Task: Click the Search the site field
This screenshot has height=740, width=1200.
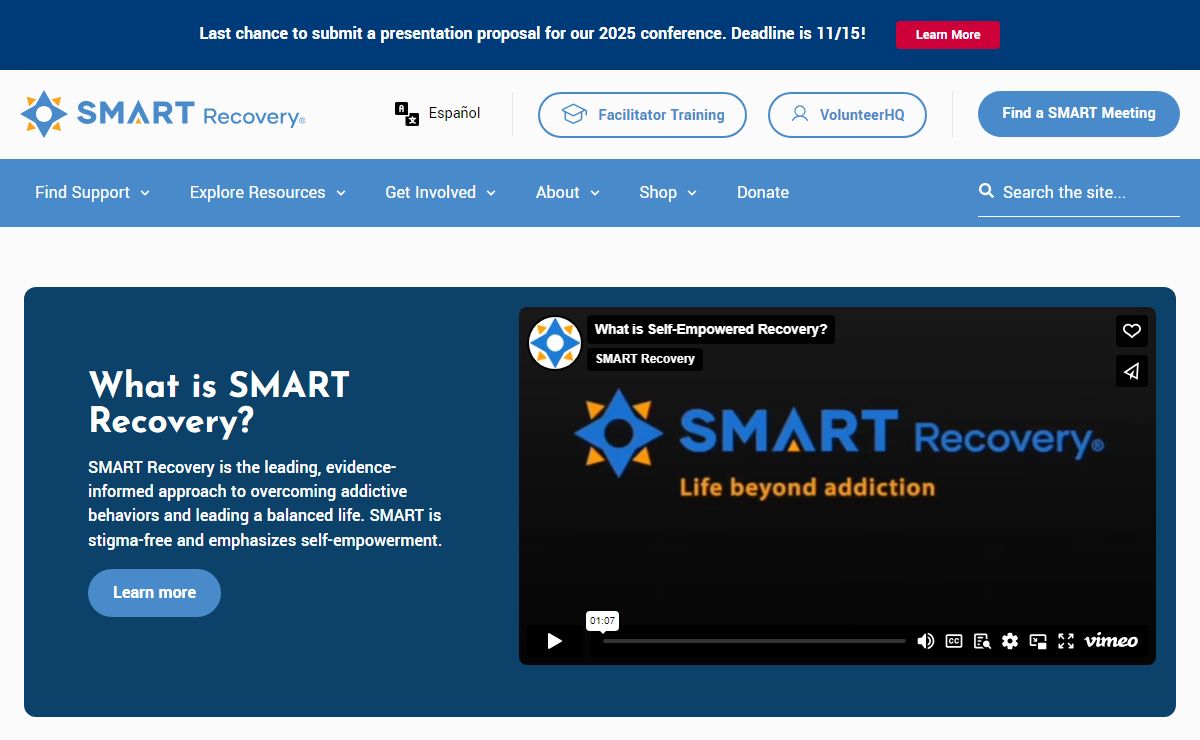Action: (x=1079, y=192)
